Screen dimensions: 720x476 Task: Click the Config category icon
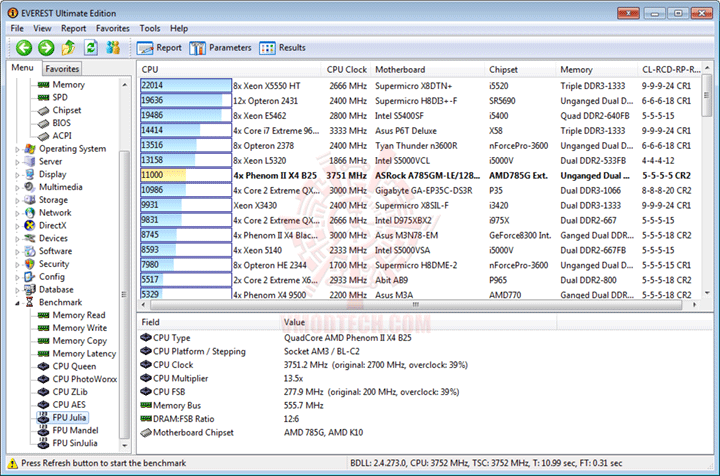click(30, 277)
